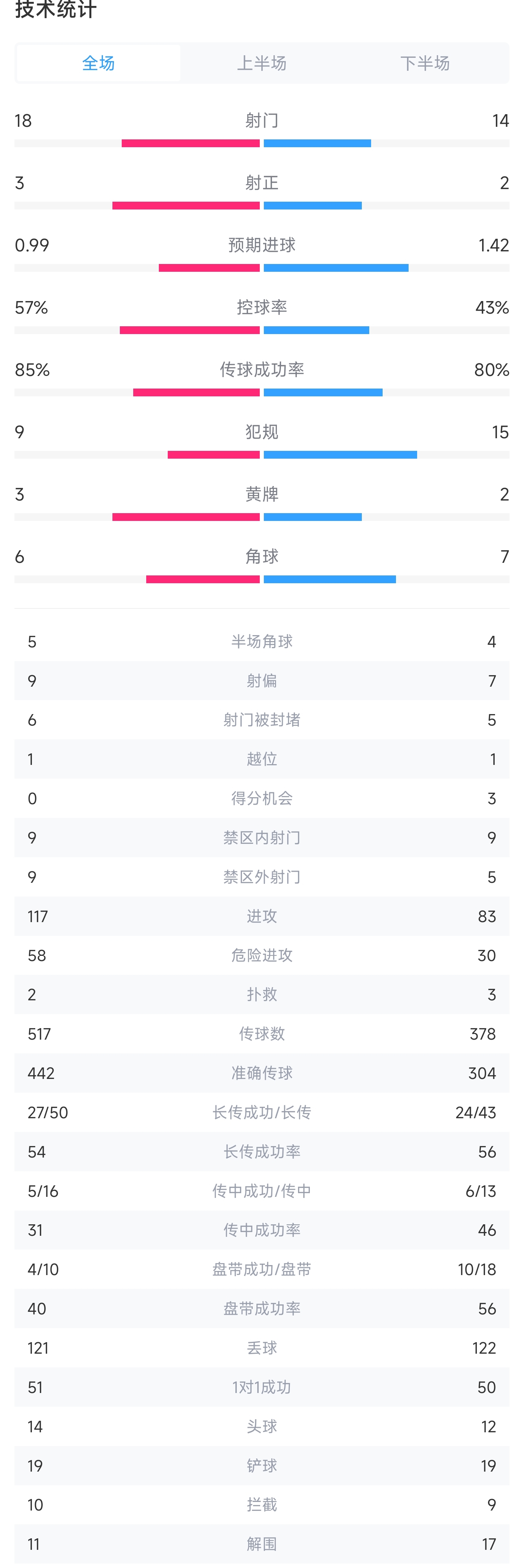Select the 下半场 tab

tap(425, 63)
